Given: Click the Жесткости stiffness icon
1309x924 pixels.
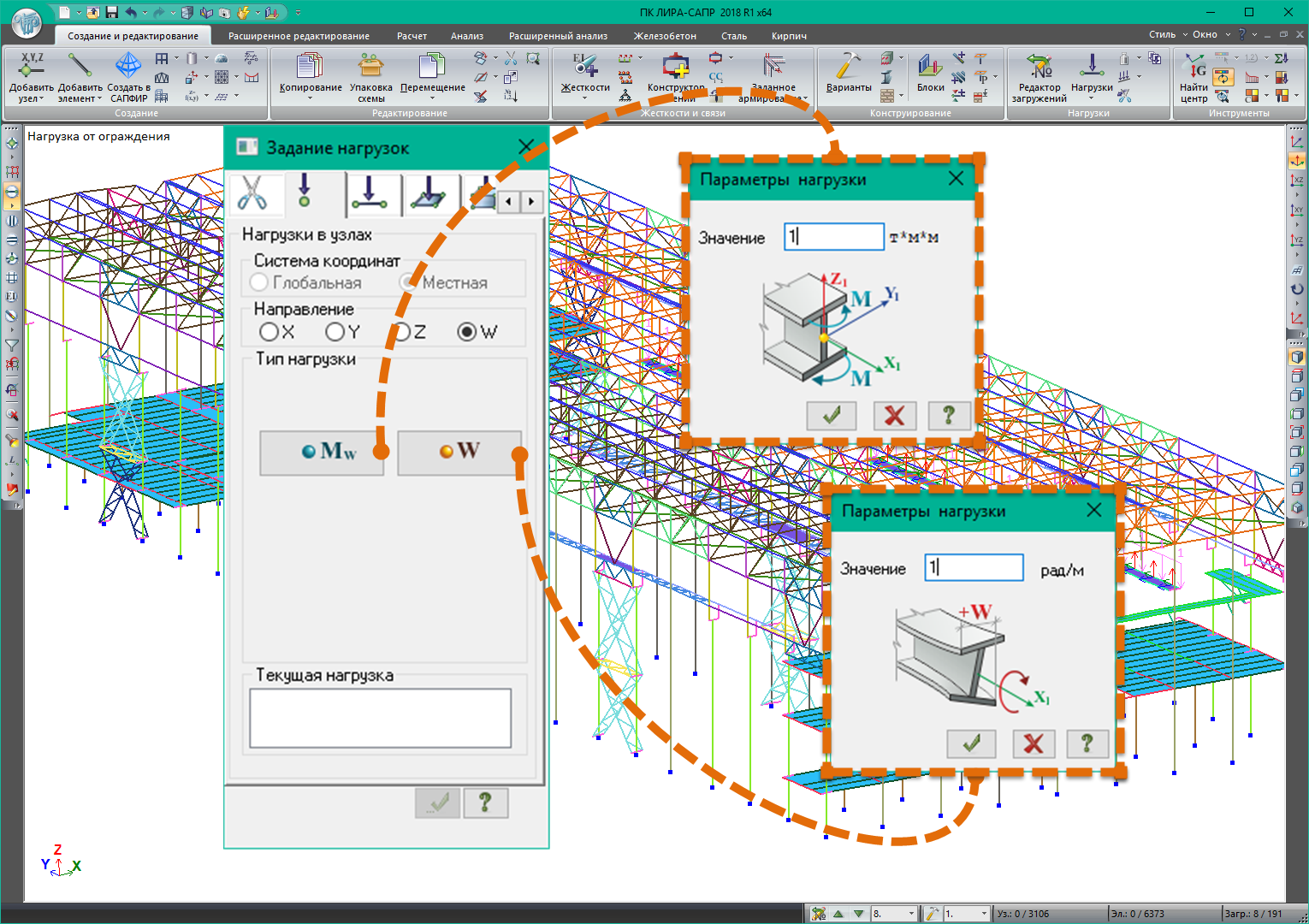Looking at the screenshot, I should point(585,67).
